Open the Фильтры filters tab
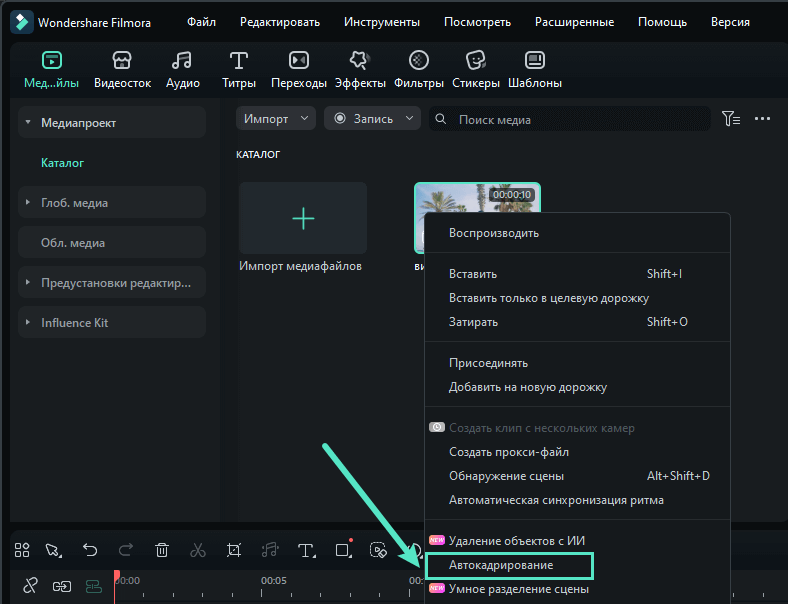The width and height of the screenshot is (788, 604). (419, 70)
